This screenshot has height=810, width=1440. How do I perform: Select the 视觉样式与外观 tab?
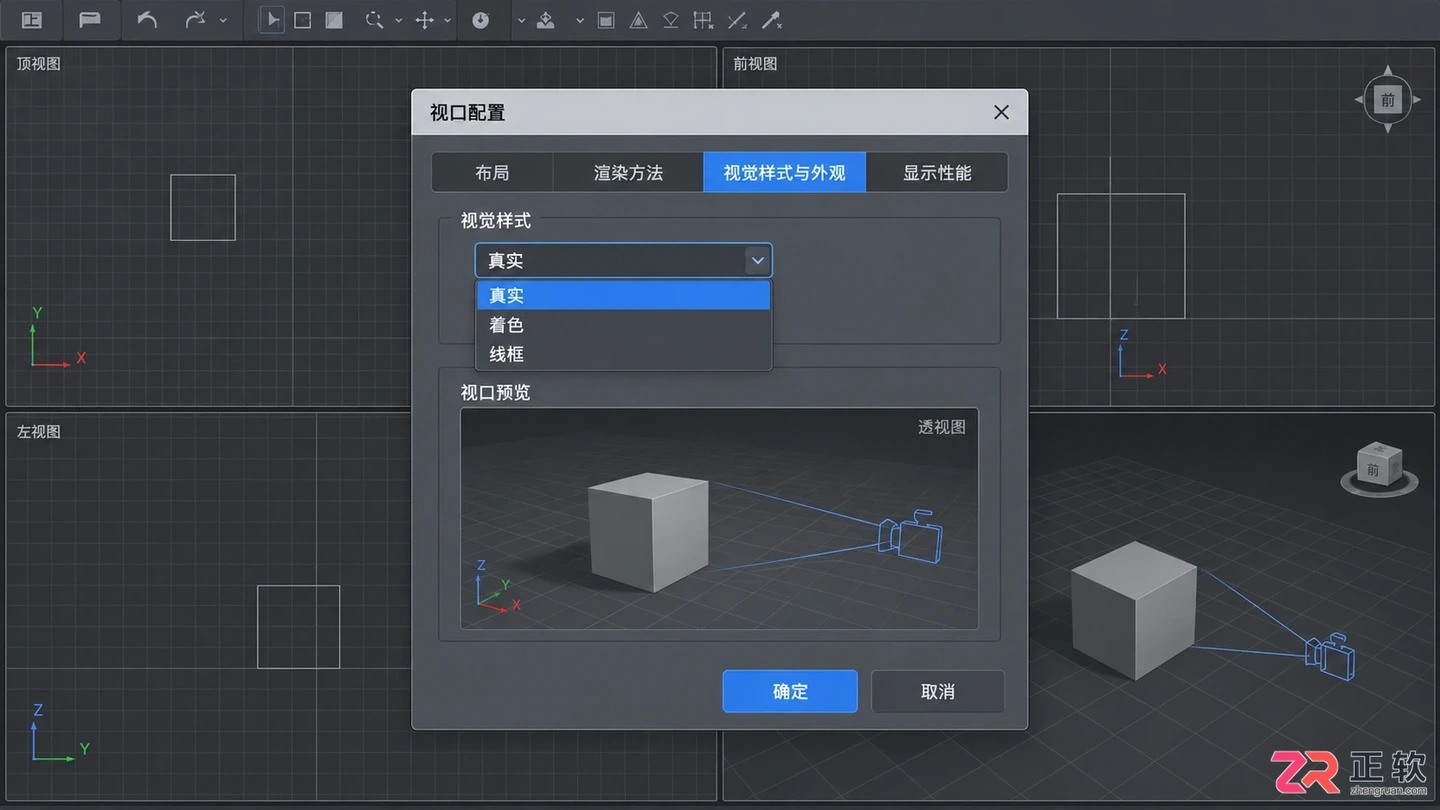coord(785,173)
